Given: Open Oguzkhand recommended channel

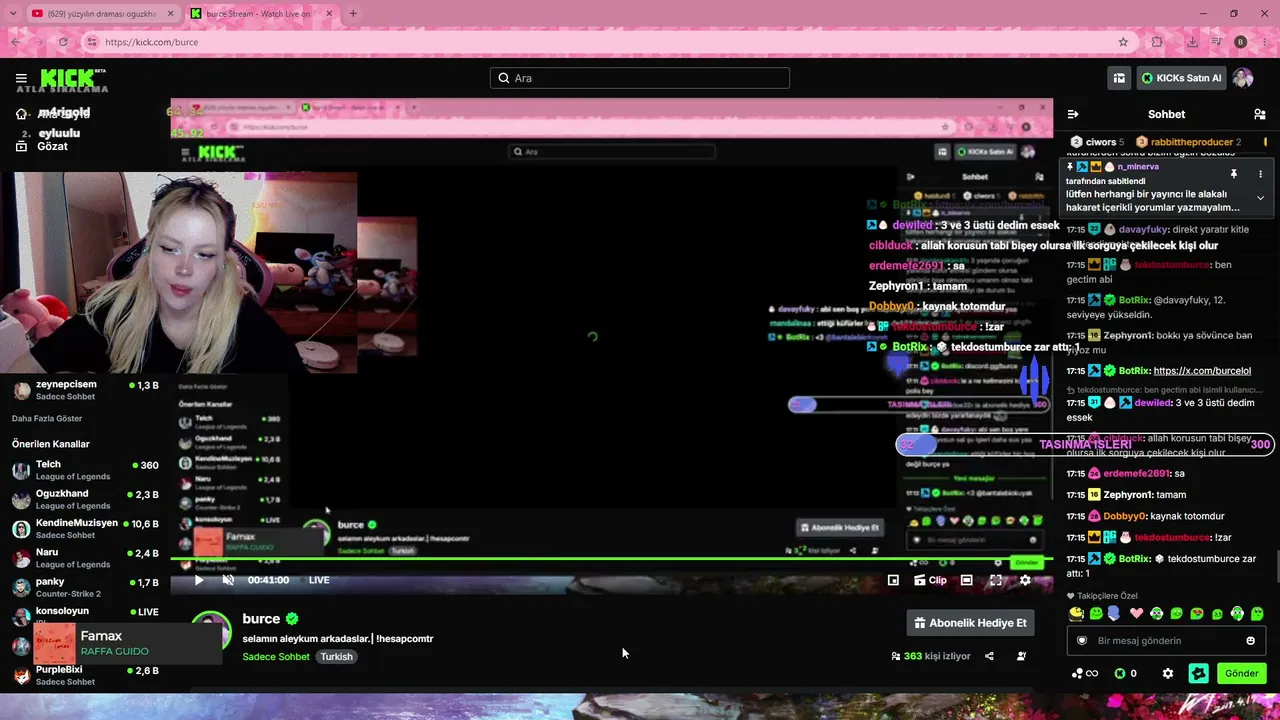Looking at the screenshot, I should pyautogui.click(x=86, y=499).
